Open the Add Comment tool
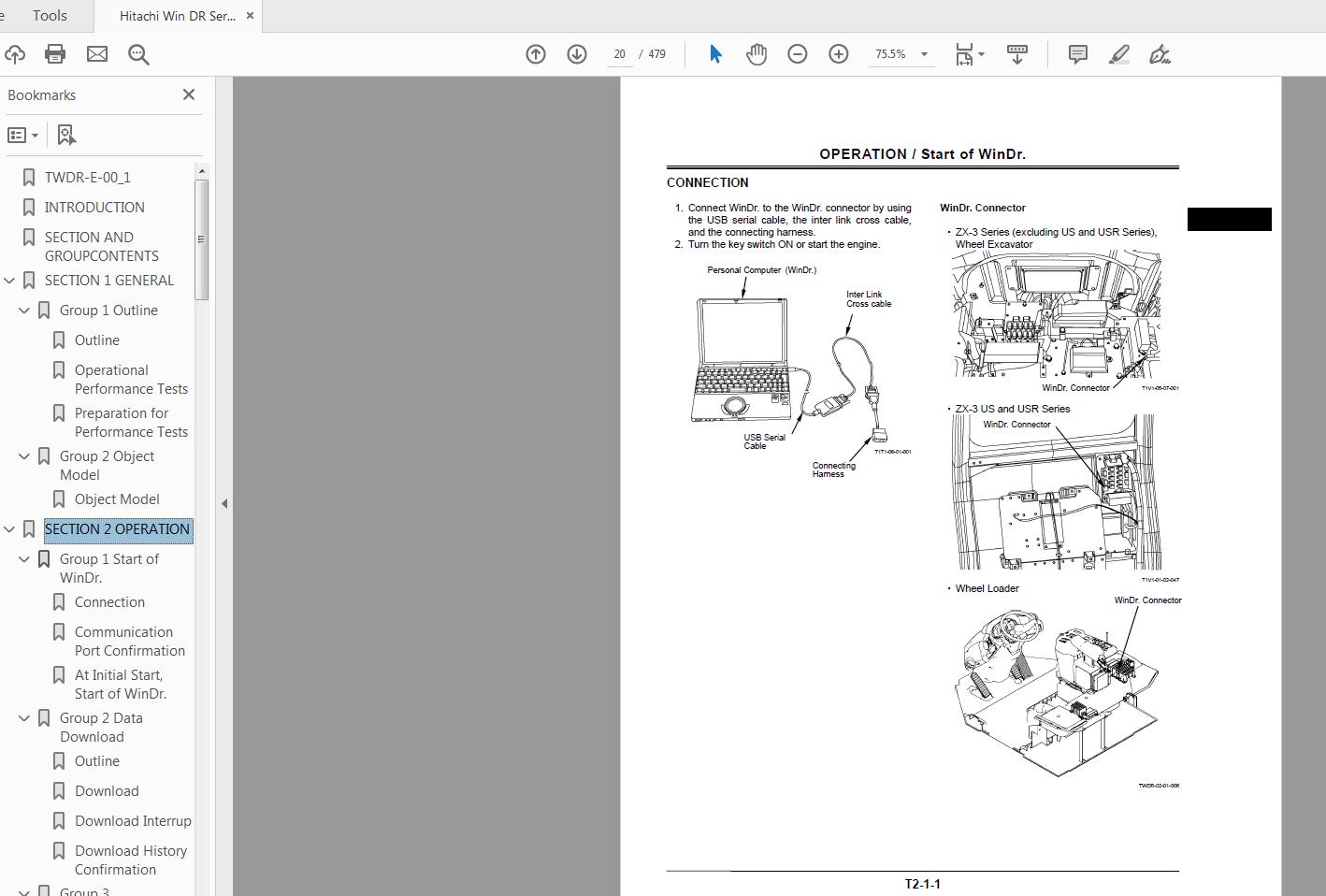Screen dimensions: 1326x896 (1076, 53)
